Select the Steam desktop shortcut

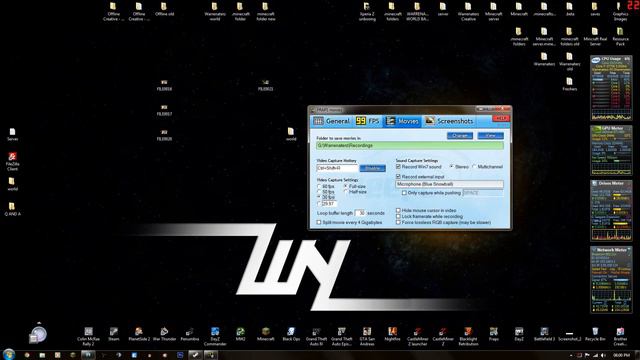pos(113,334)
